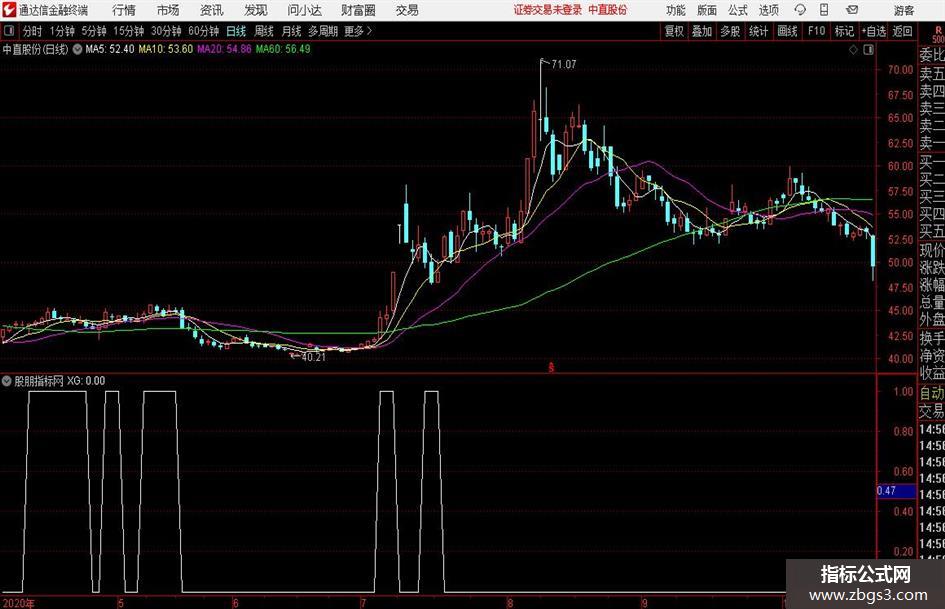The width and height of the screenshot is (945, 609).
Task: Open the 多周期 multi-period view
Action: [x=322, y=31]
